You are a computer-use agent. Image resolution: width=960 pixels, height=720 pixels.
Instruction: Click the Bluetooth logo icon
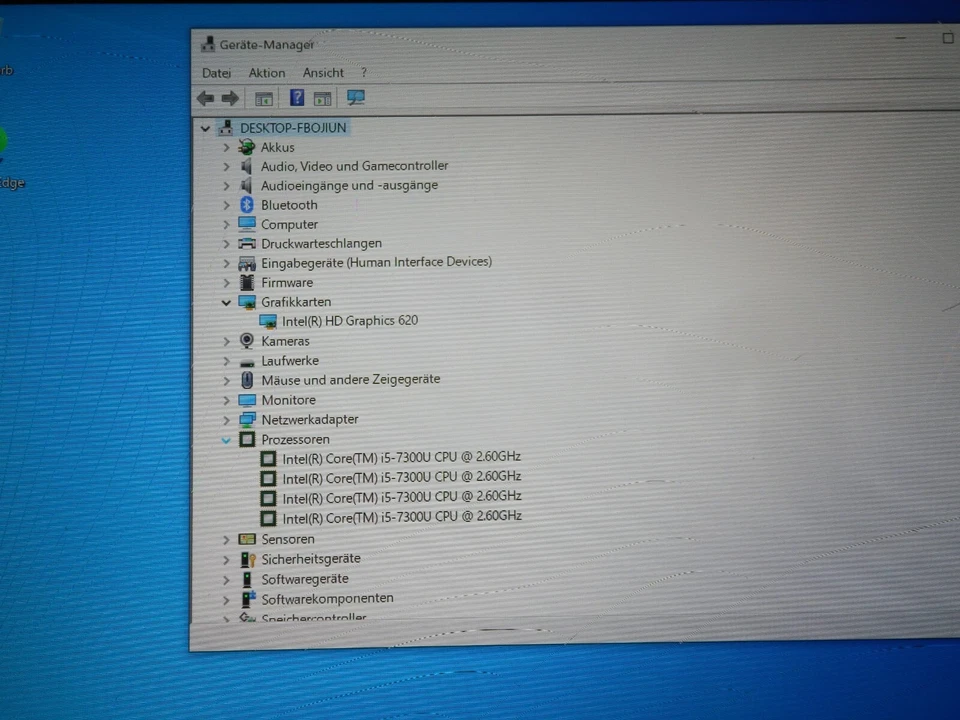click(x=247, y=204)
